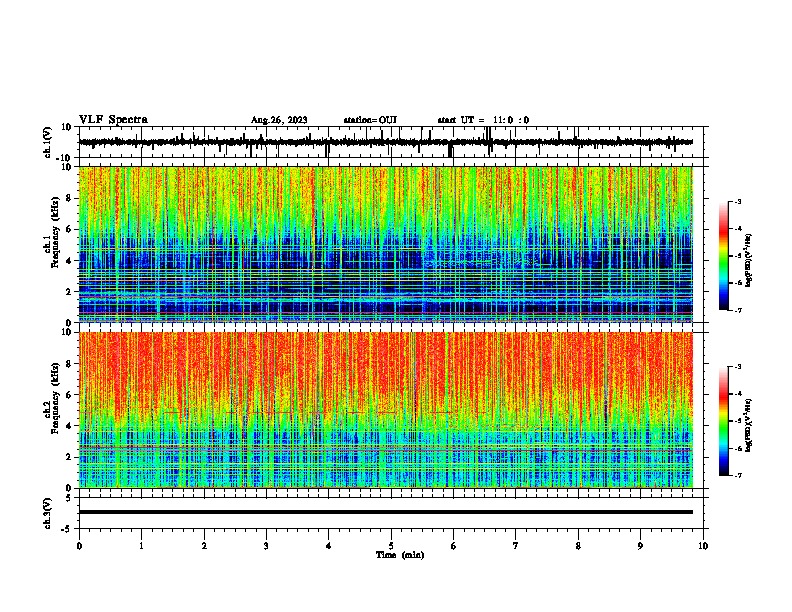Image resolution: width=792 pixels, height=612 pixels.
Task: Click inside the ch.2 spectrogram panel
Action: click(x=386, y=410)
